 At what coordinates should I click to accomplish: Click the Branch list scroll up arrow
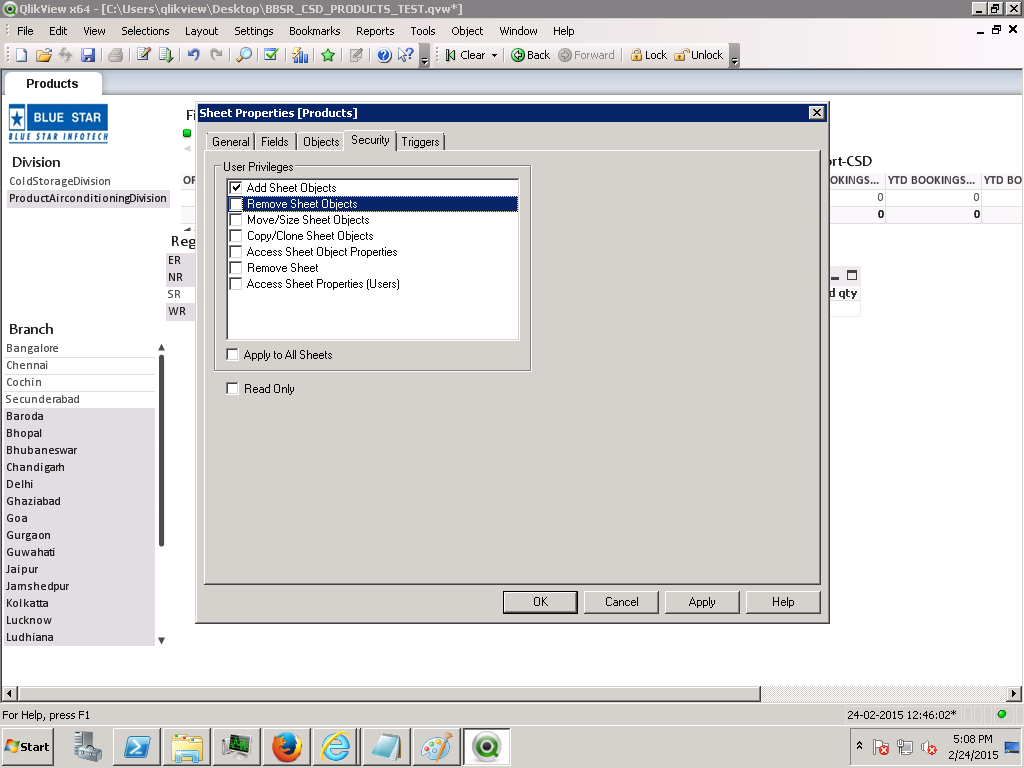coord(161,347)
